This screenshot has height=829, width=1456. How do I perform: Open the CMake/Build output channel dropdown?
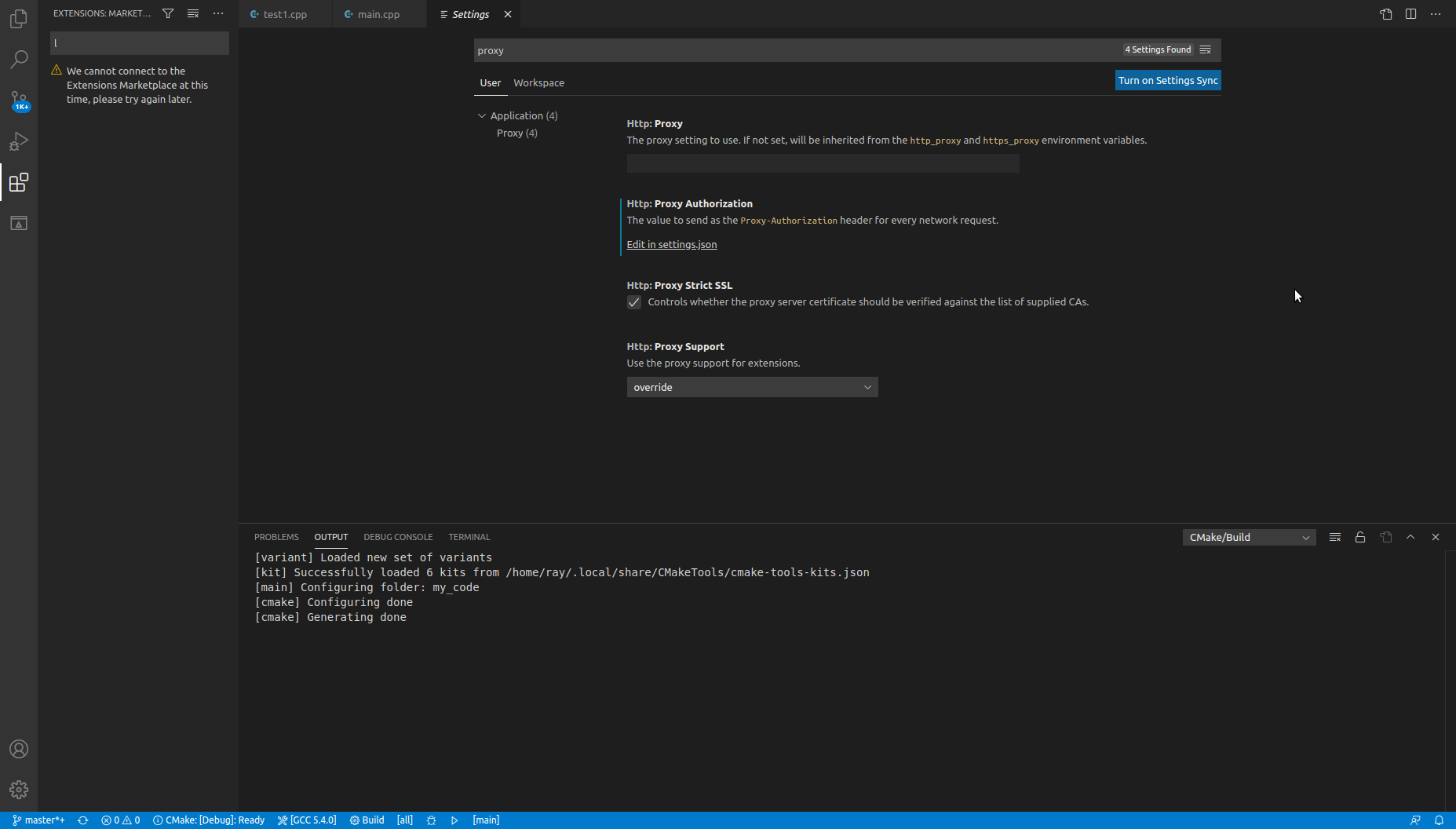pyautogui.click(x=1250, y=537)
